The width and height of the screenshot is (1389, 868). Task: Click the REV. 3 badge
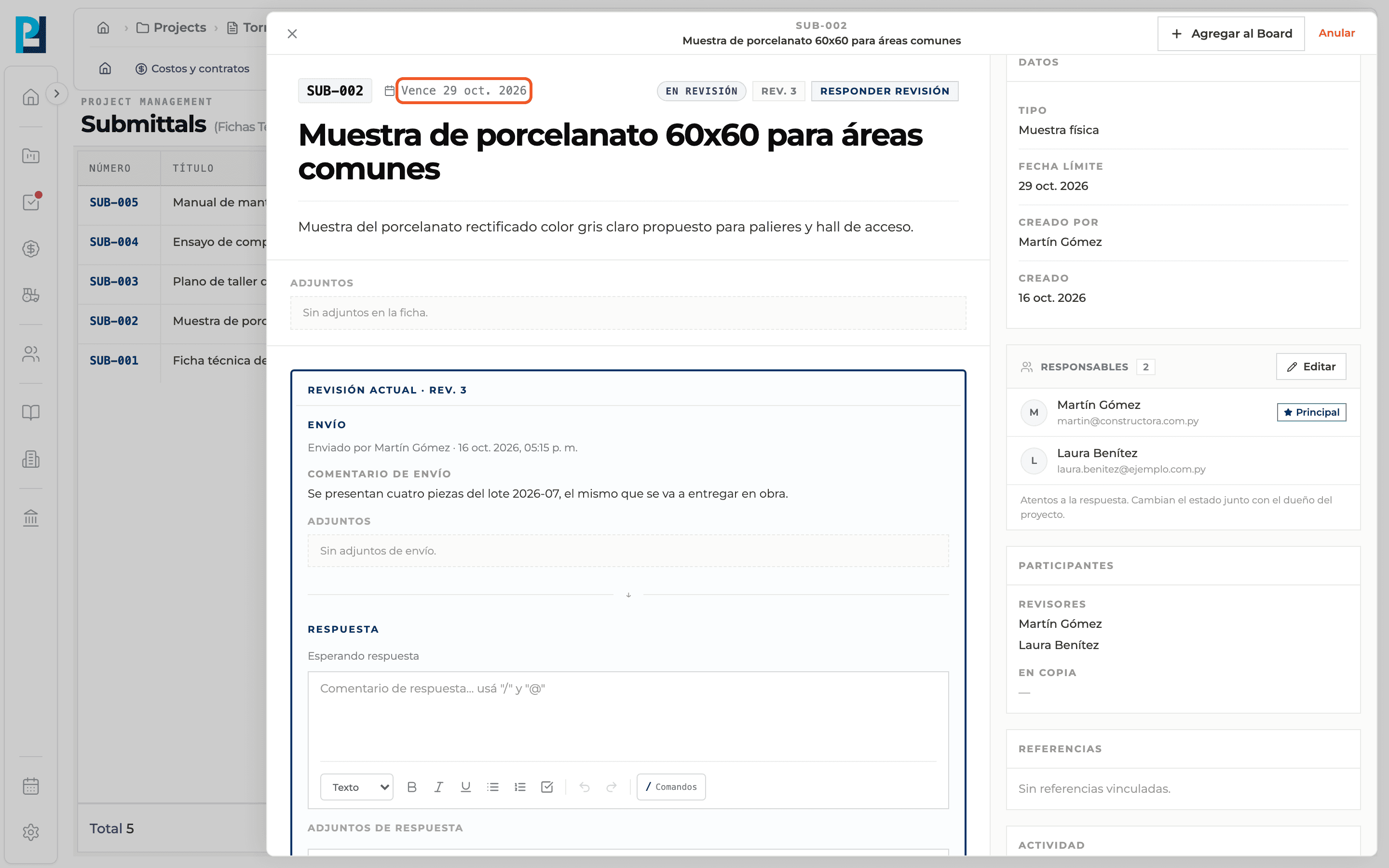pyautogui.click(x=779, y=91)
